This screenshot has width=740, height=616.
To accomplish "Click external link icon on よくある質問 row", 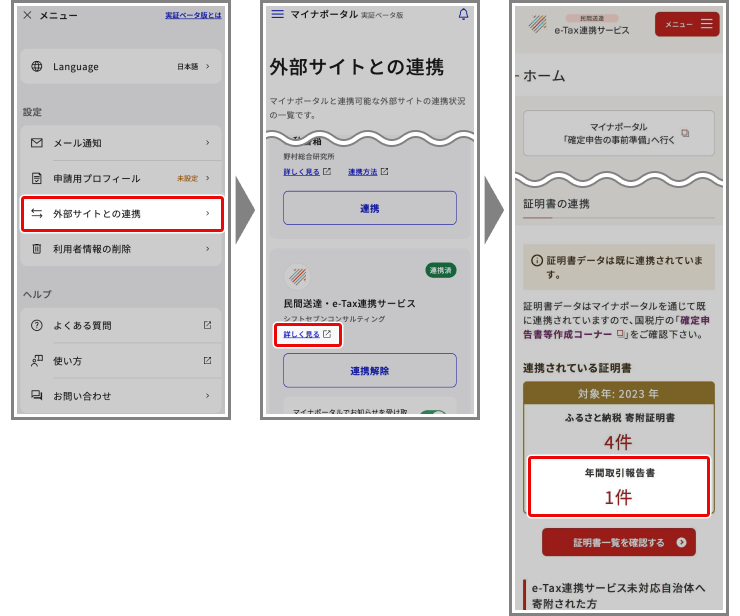I will 207,325.
